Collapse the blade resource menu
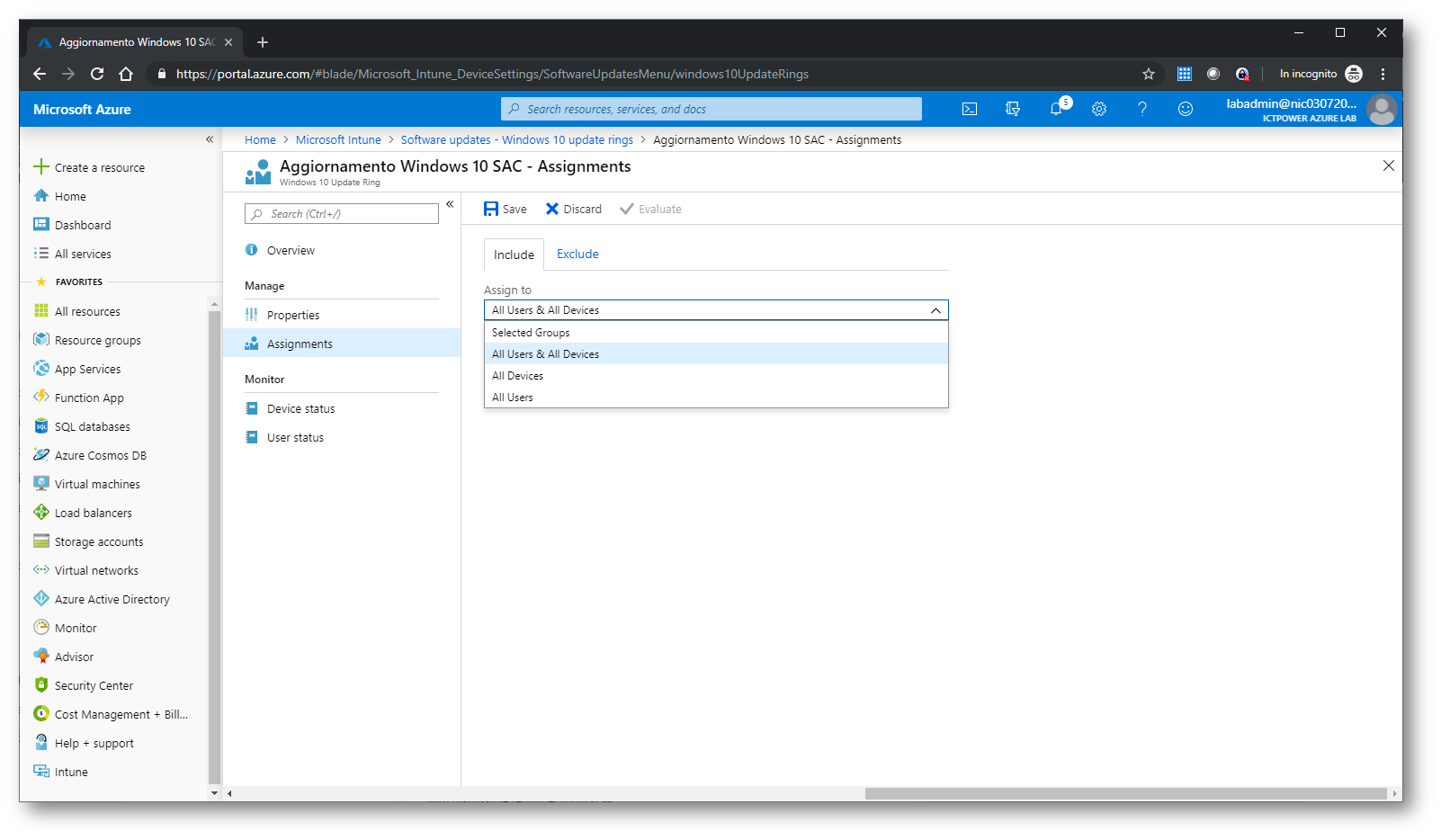Screen dimensions: 1441x840 tap(450, 204)
